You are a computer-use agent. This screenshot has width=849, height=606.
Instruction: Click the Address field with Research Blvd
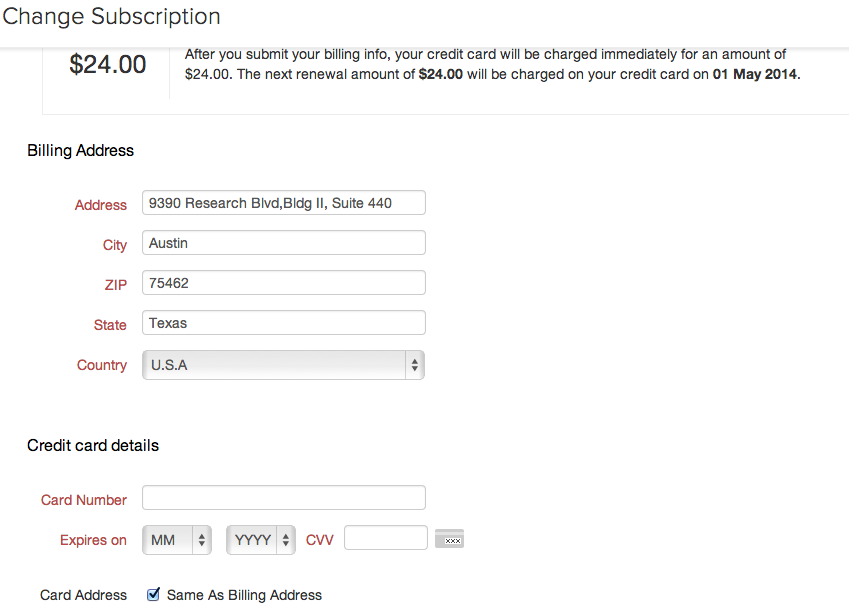[284, 203]
